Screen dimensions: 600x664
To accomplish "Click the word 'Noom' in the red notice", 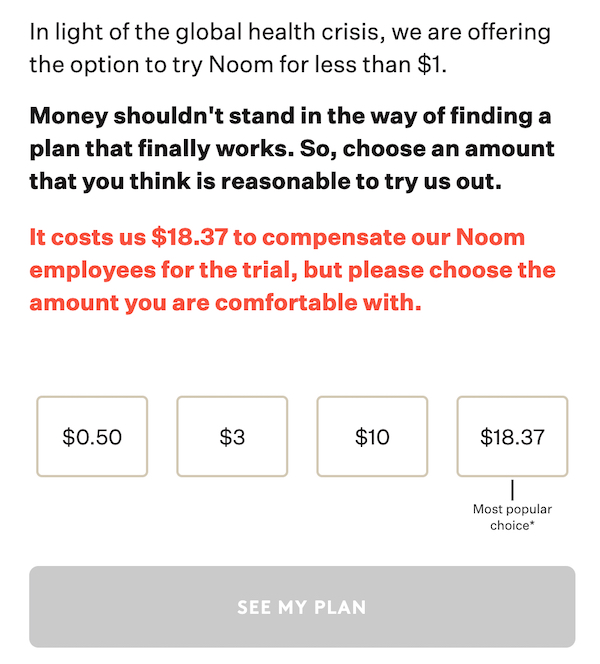I will click(x=489, y=238).
